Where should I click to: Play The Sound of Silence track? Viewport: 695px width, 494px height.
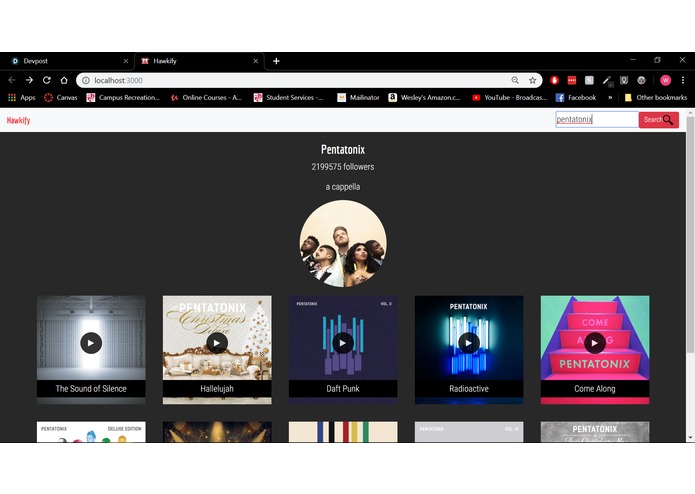tap(91, 343)
